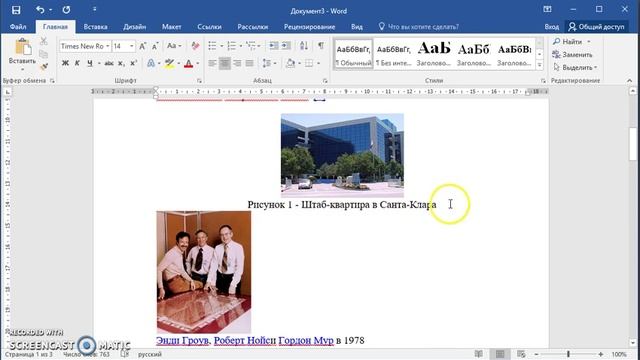The image size is (640, 360).
Task: Create a bulleted list
Action: 213,46
